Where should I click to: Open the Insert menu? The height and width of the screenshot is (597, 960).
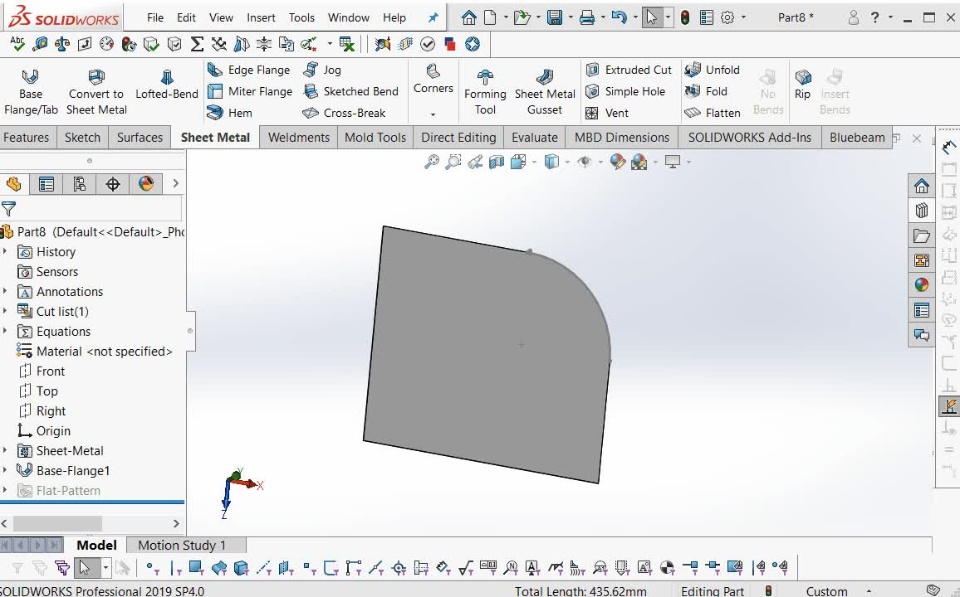click(x=261, y=18)
